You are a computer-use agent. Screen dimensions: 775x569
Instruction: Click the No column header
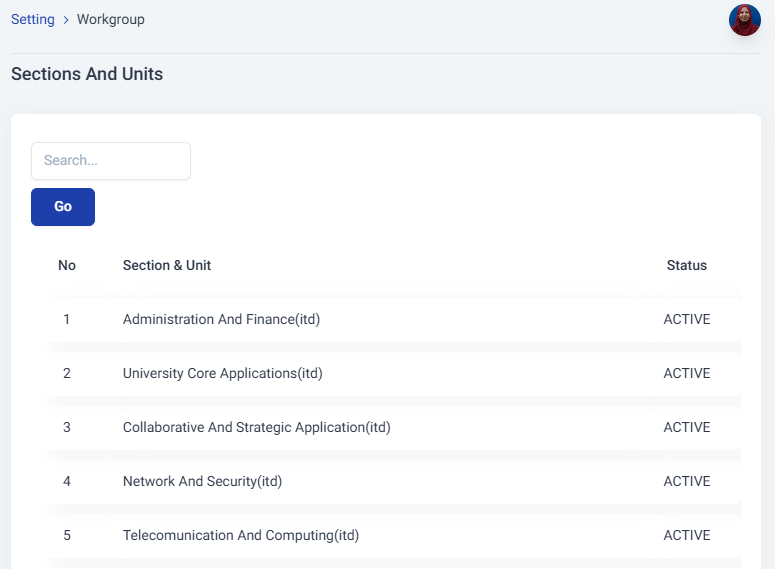click(67, 265)
